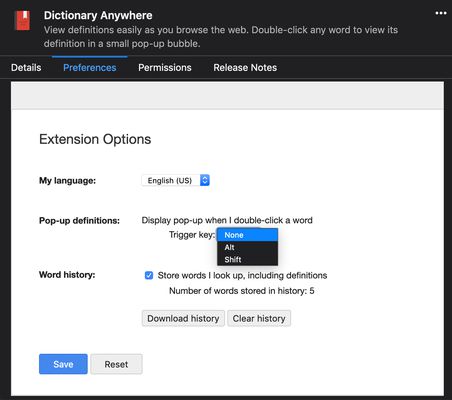Select the Preferences tab
Viewport: 452px width, 400px height.
click(x=90, y=68)
